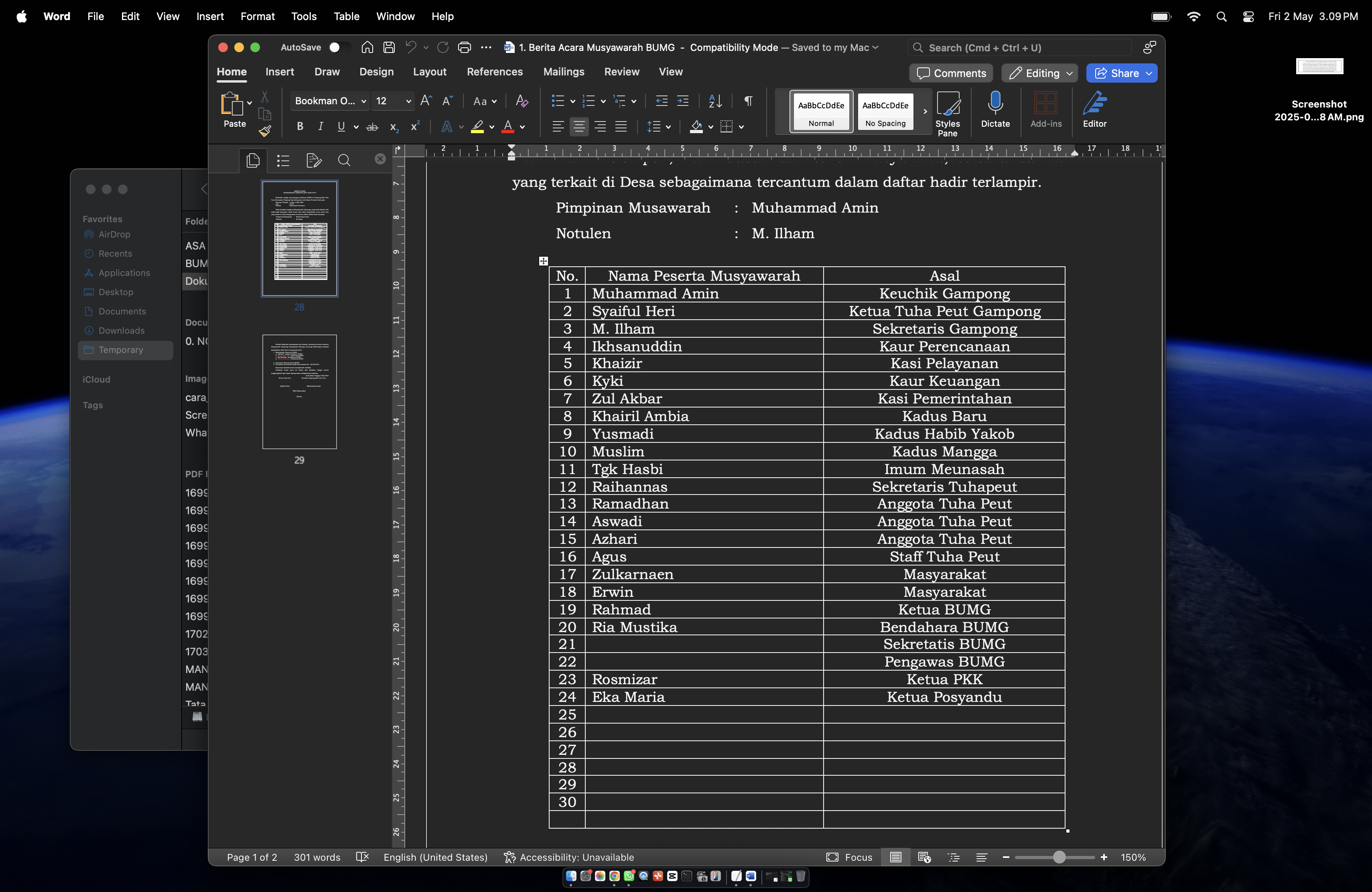
Task: Open the Bookman font name dropdown
Action: point(330,101)
